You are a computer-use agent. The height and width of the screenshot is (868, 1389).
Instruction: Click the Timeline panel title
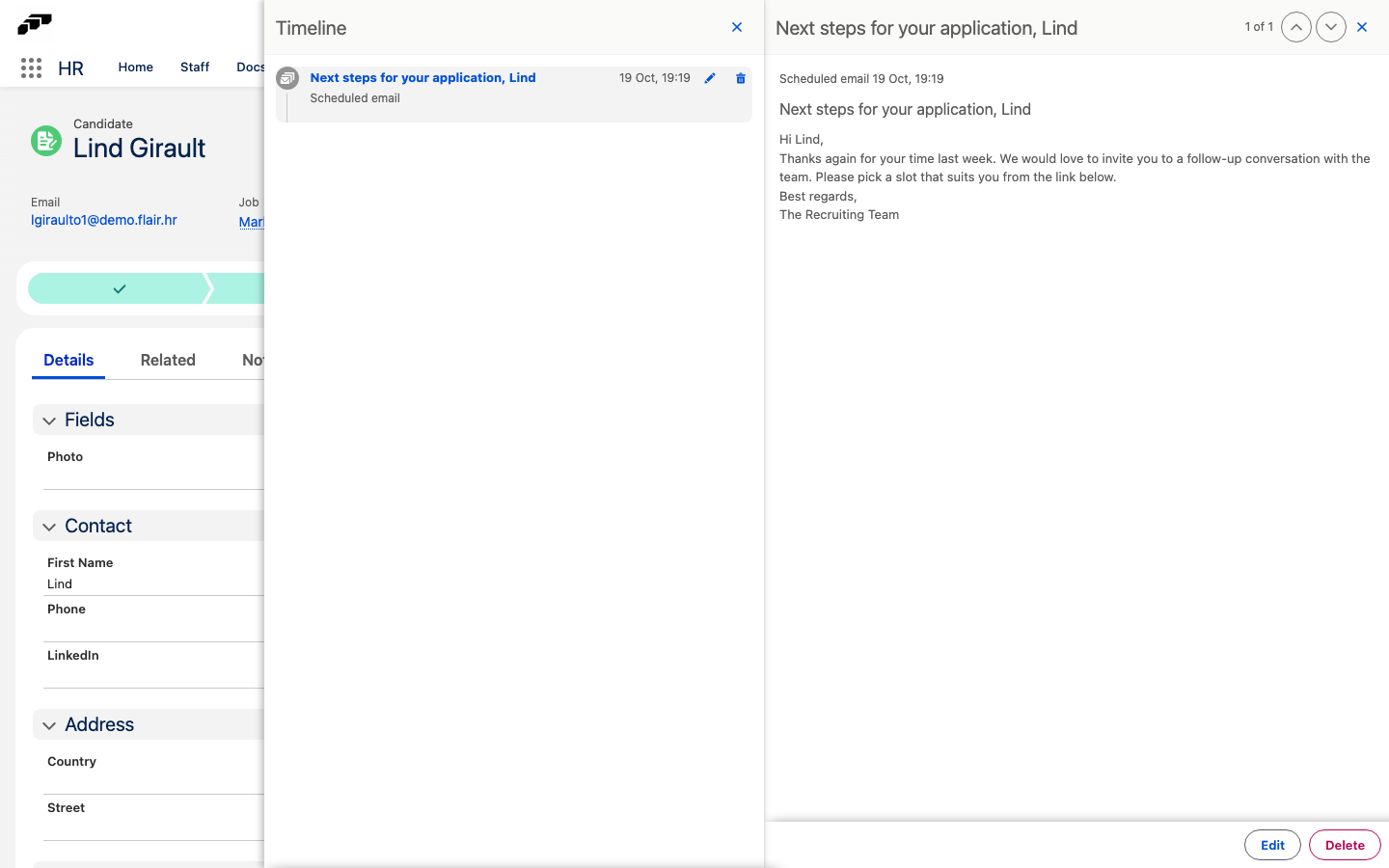coord(311,28)
